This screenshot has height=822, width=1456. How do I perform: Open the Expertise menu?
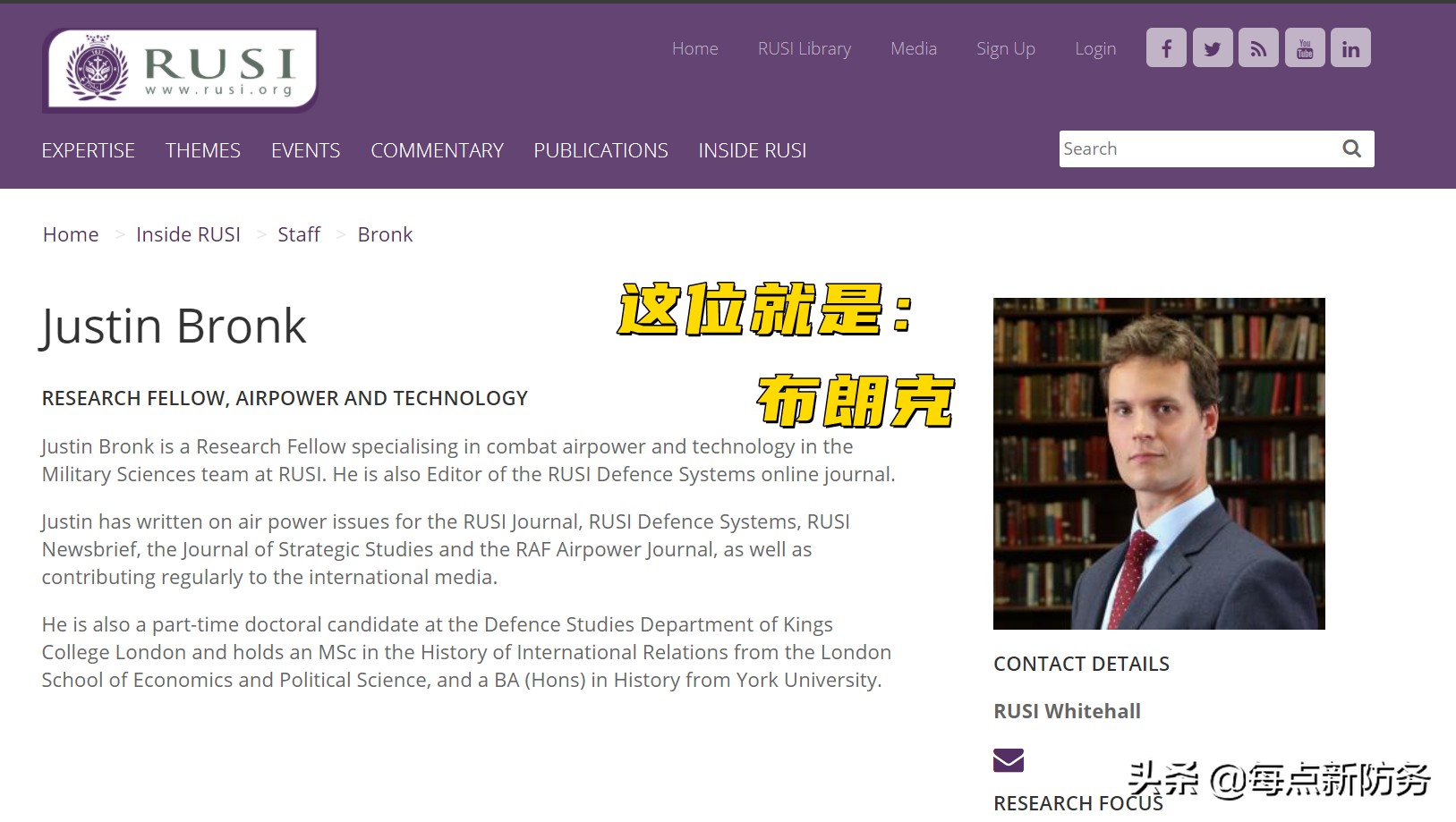(89, 150)
